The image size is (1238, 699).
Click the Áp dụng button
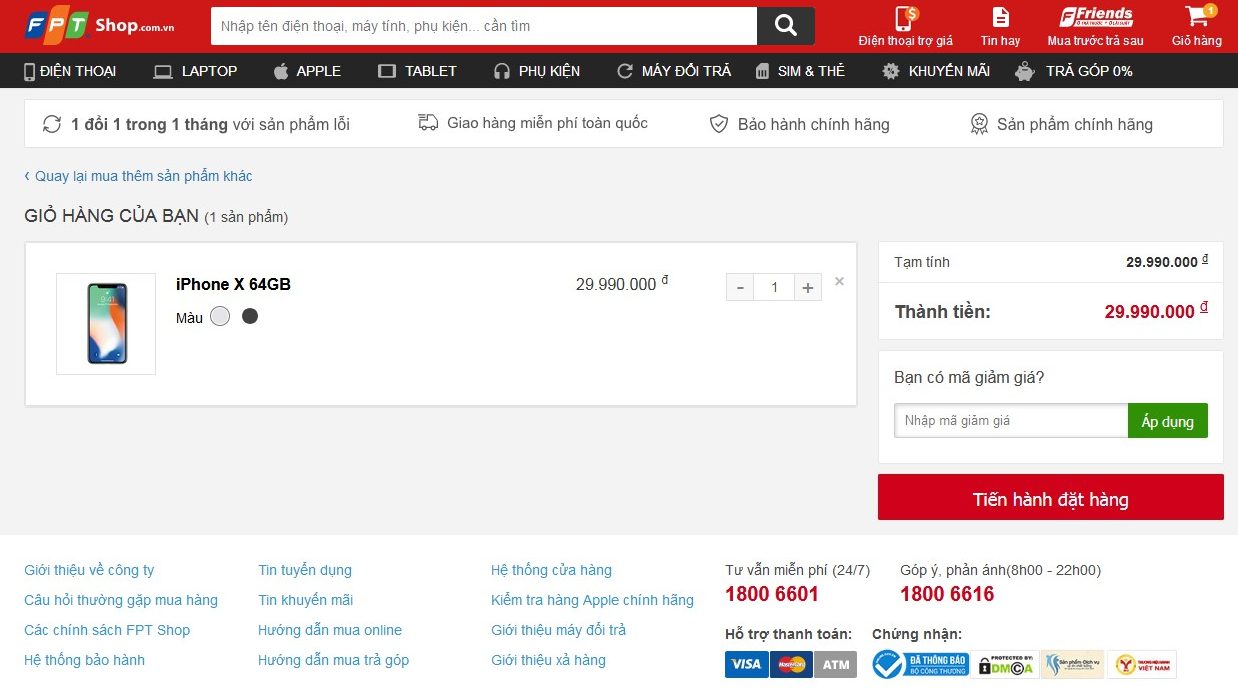(x=1168, y=421)
